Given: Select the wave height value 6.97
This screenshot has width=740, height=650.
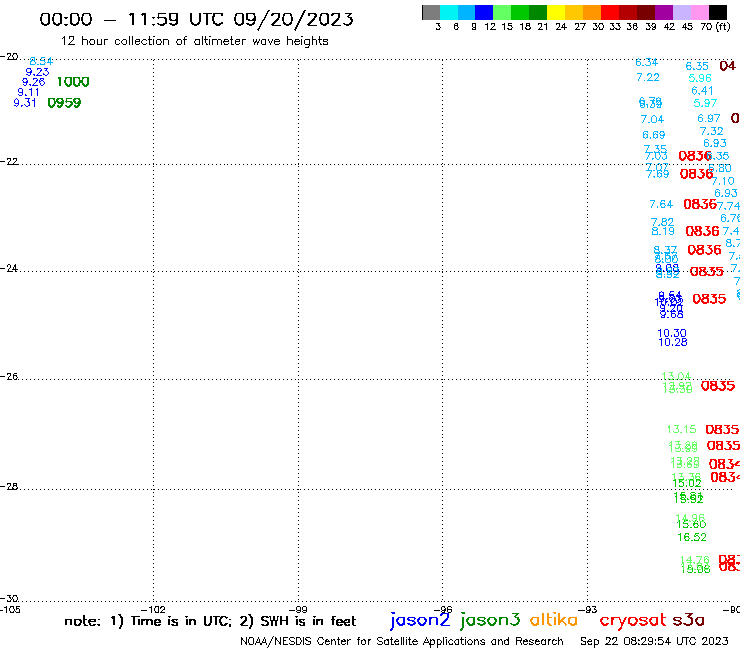Looking at the screenshot, I should (x=709, y=118).
